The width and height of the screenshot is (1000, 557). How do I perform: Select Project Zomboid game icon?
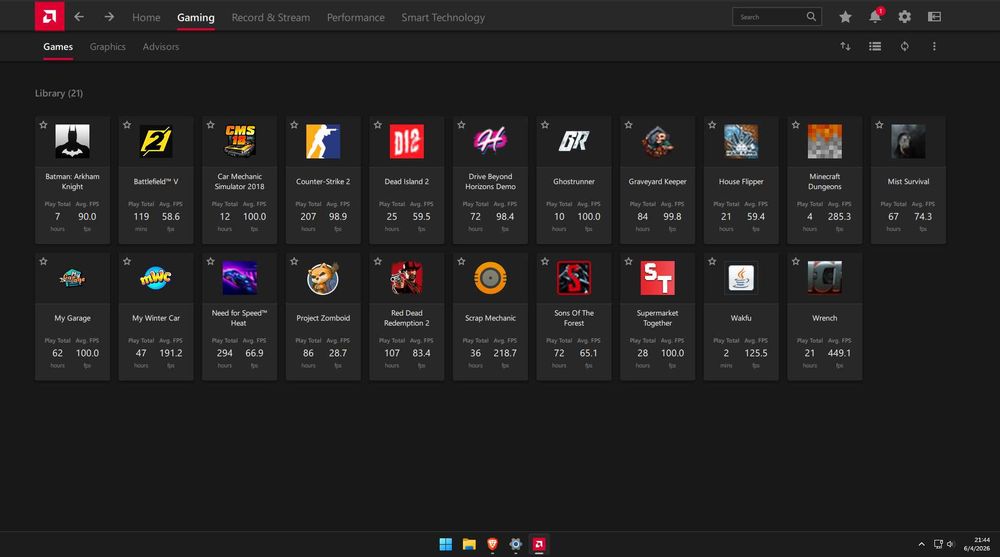coord(323,278)
